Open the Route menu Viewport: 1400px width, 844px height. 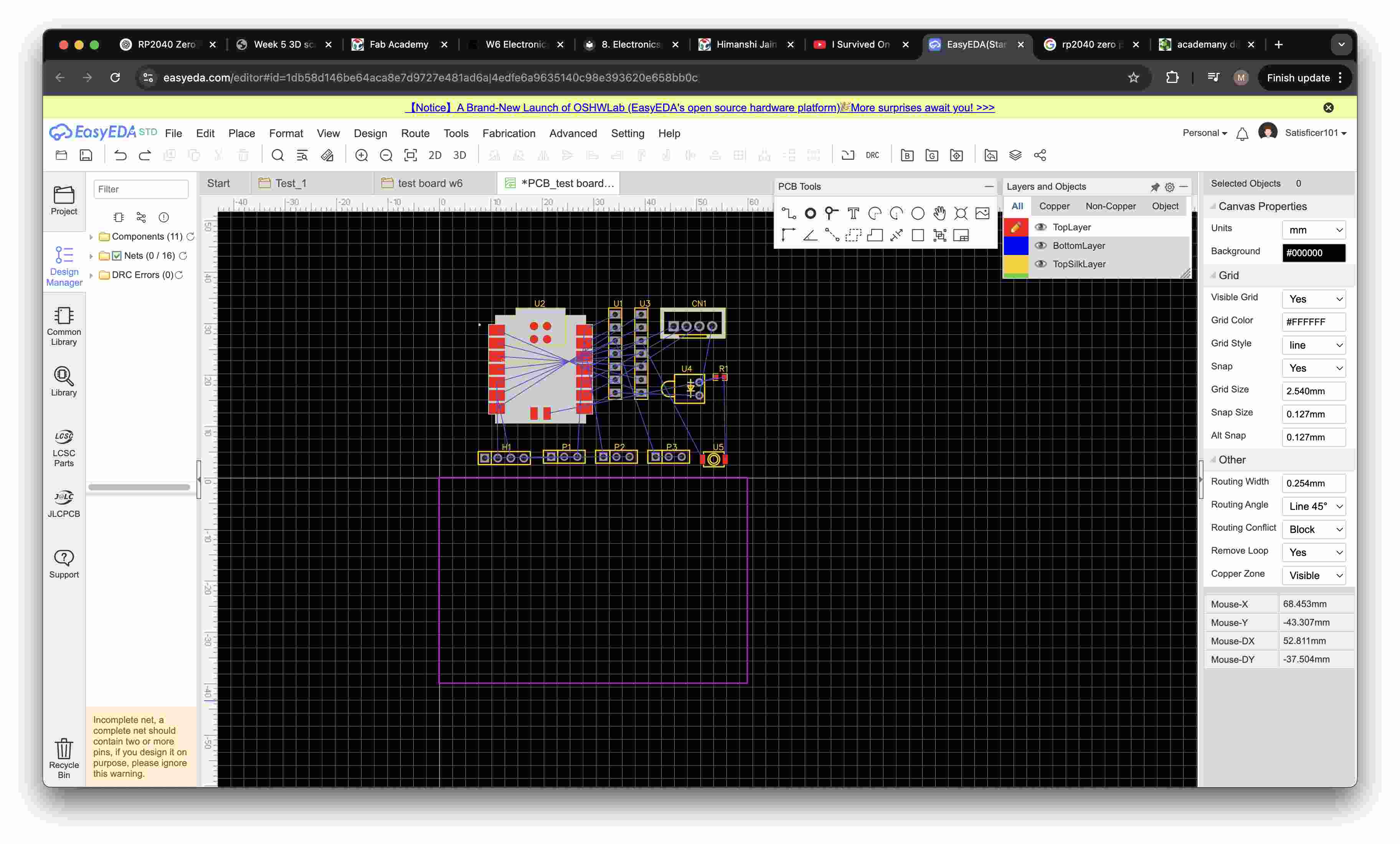[x=415, y=133]
